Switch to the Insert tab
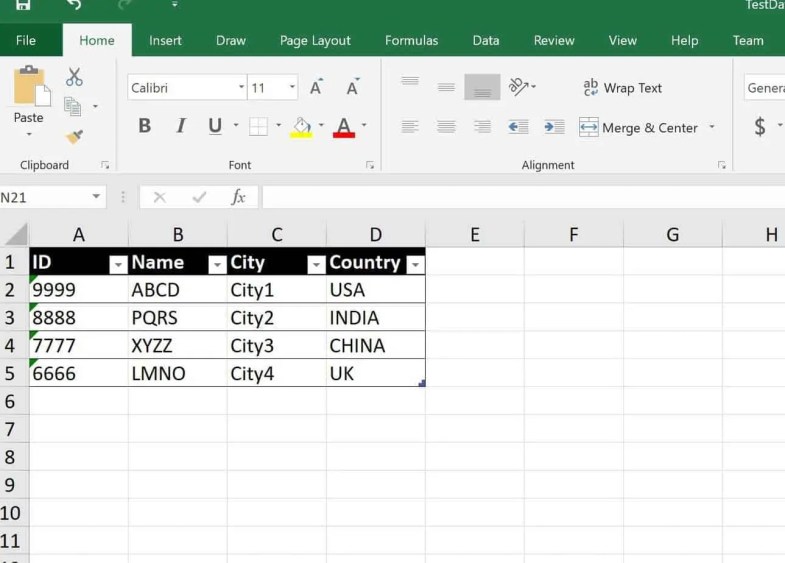This screenshot has height=563, width=785. coord(165,40)
